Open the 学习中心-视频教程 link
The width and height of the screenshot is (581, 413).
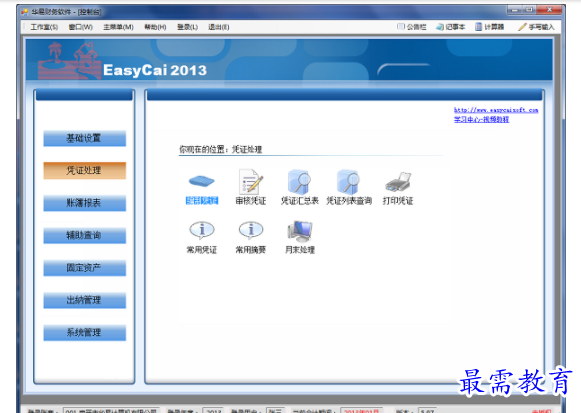click(481, 119)
